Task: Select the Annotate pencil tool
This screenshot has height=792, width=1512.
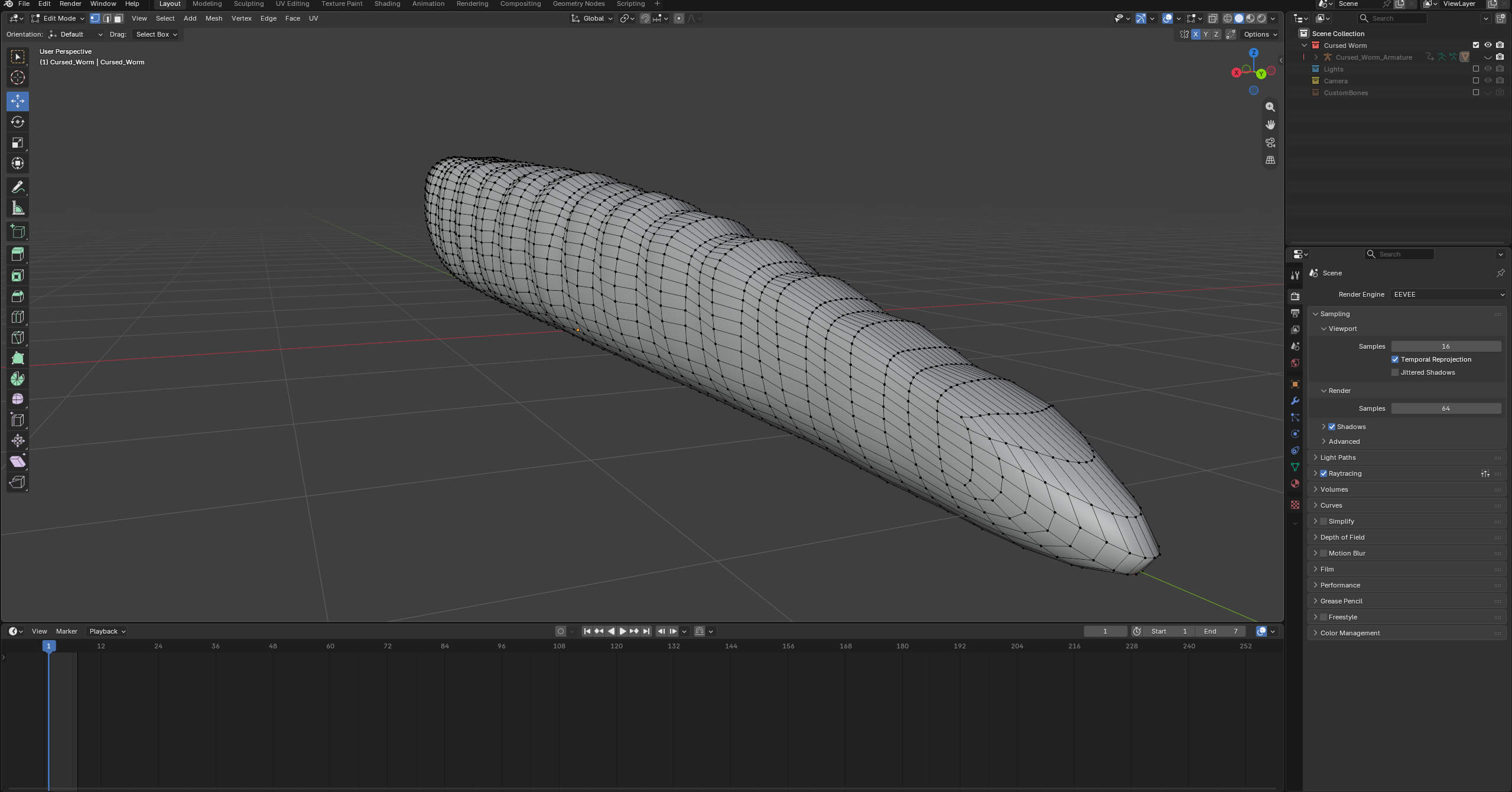Action: [18, 187]
